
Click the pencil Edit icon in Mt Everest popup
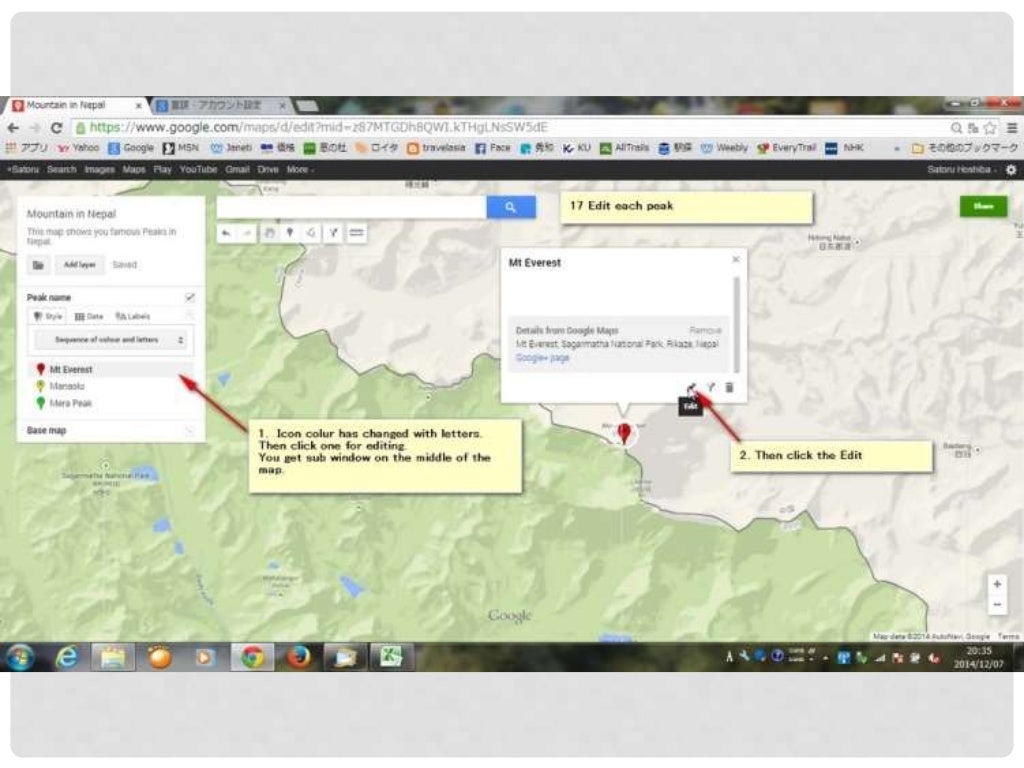(x=692, y=388)
